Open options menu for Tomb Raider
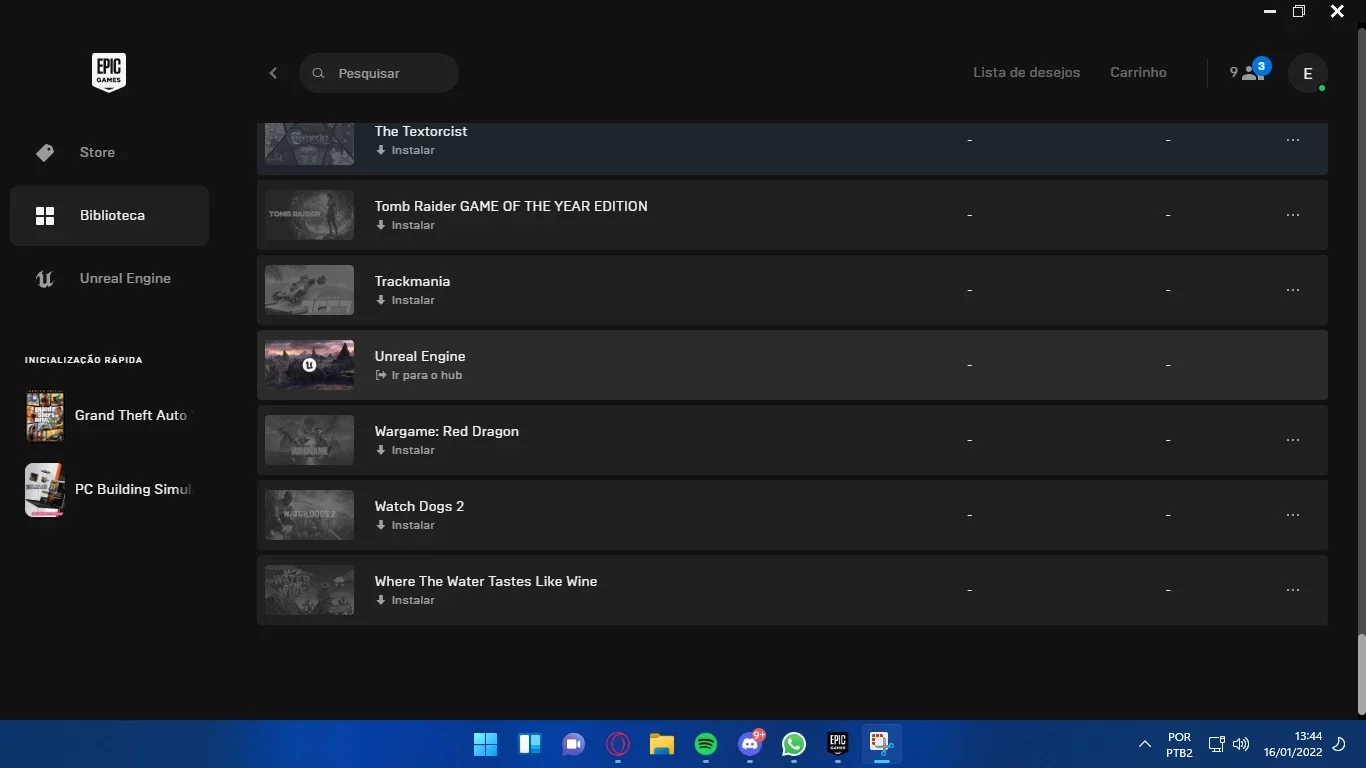The height and width of the screenshot is (768, 1366). pos(1293,215)
